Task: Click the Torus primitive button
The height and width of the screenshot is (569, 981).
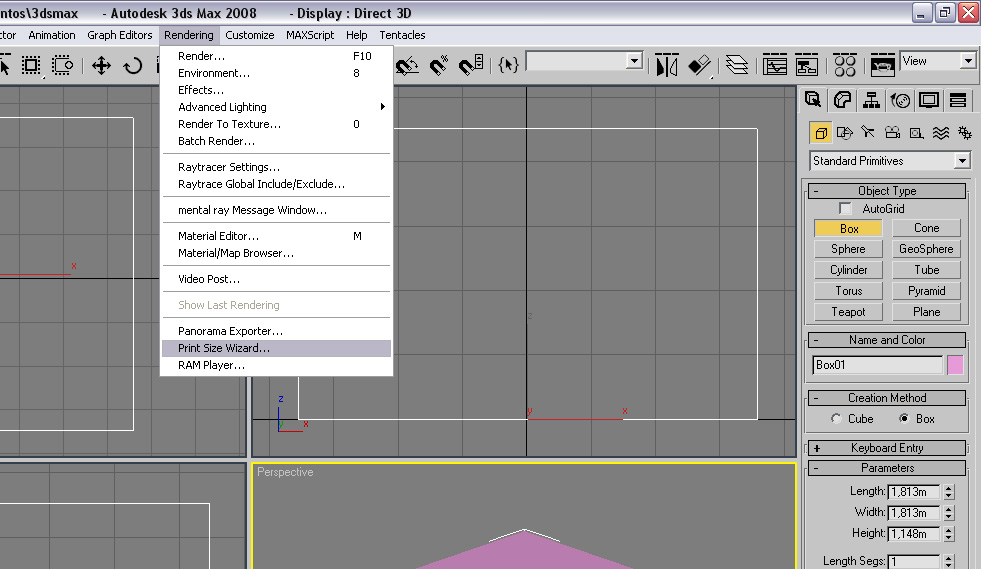Action: pyautogui.click(x=848, y=291)
